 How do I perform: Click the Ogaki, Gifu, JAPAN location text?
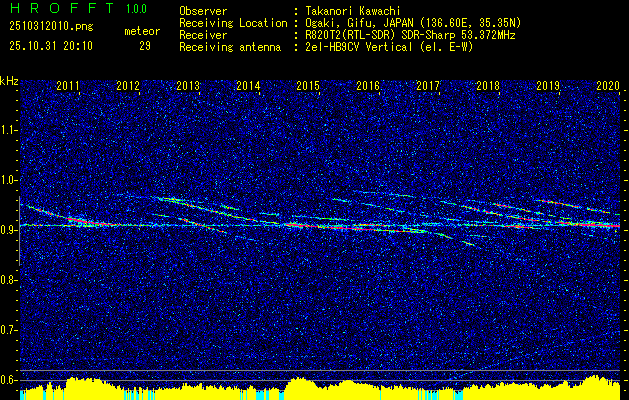(413, 23)
